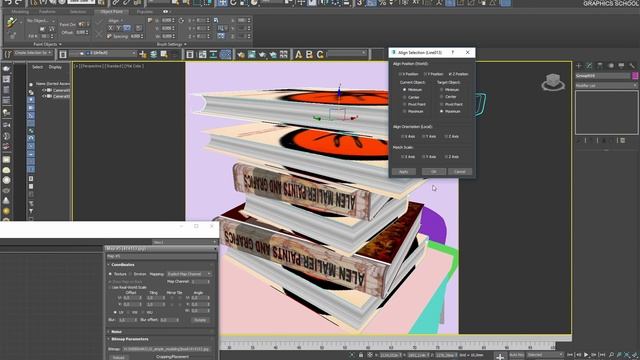
Task: Switch to the Selection ribbon tab
Action: coord(78,12)
